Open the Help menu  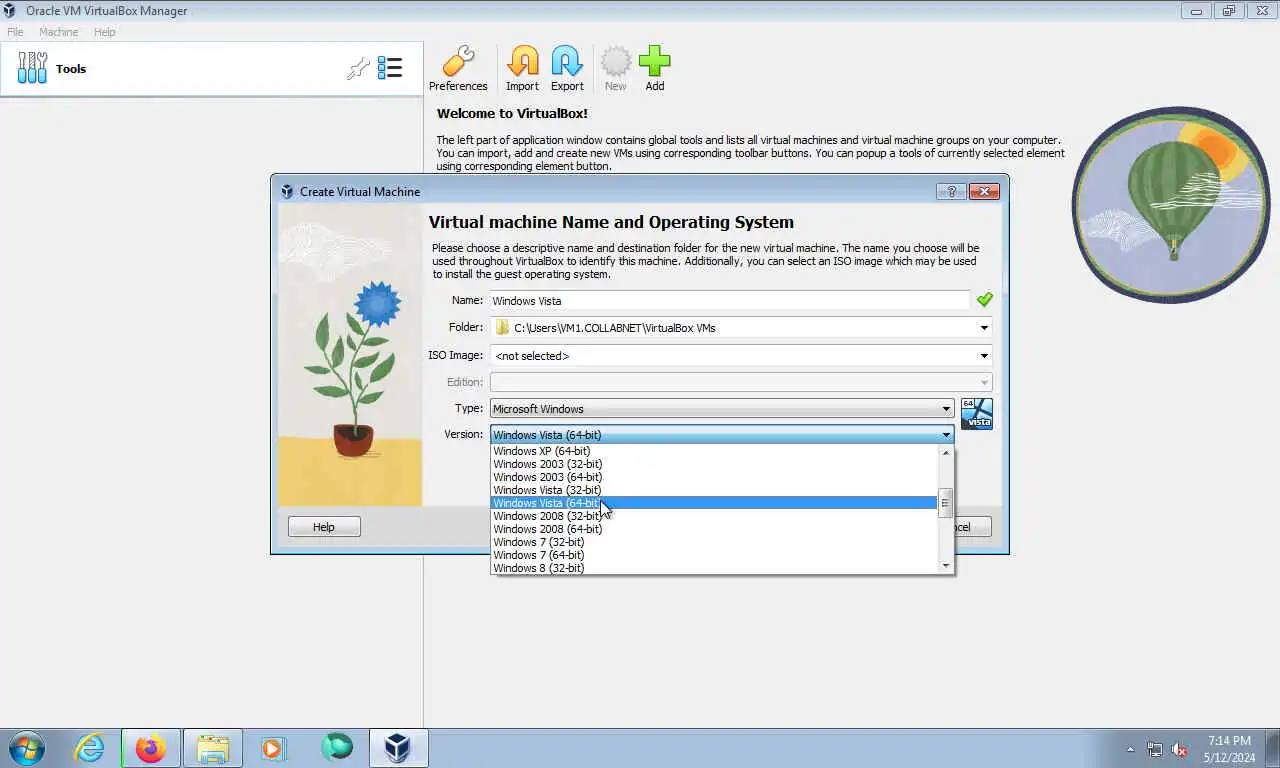tap(105, 32)
